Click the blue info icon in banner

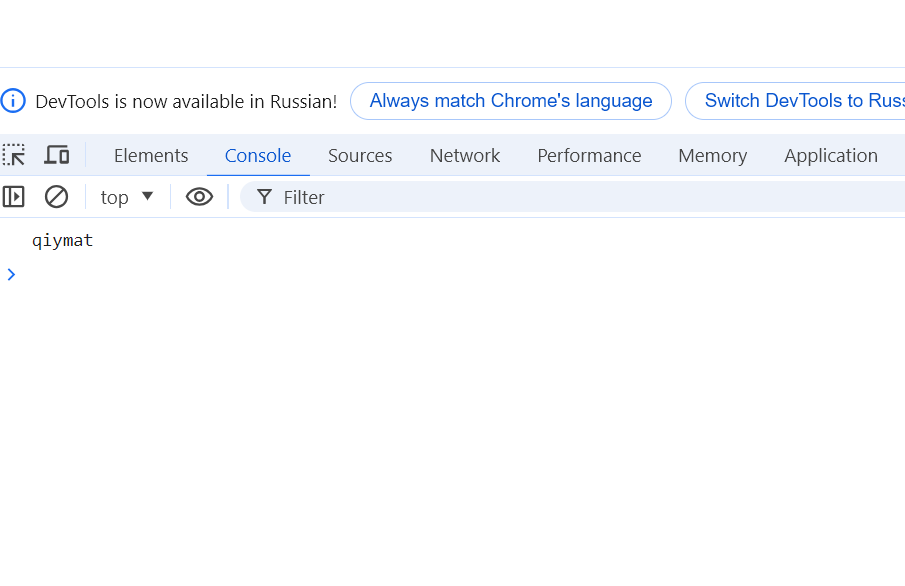coord(13,101)
